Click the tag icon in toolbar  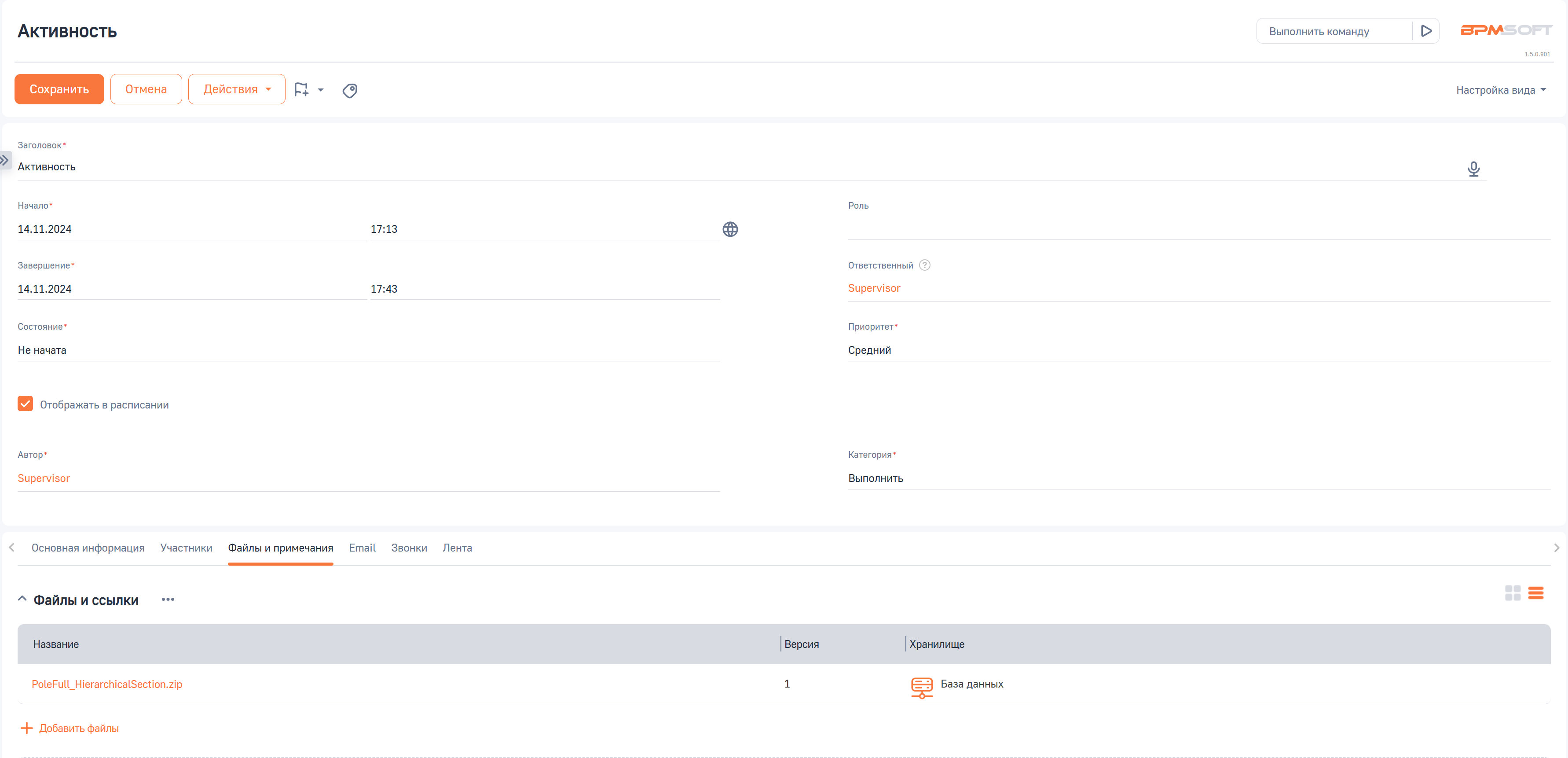349,91
